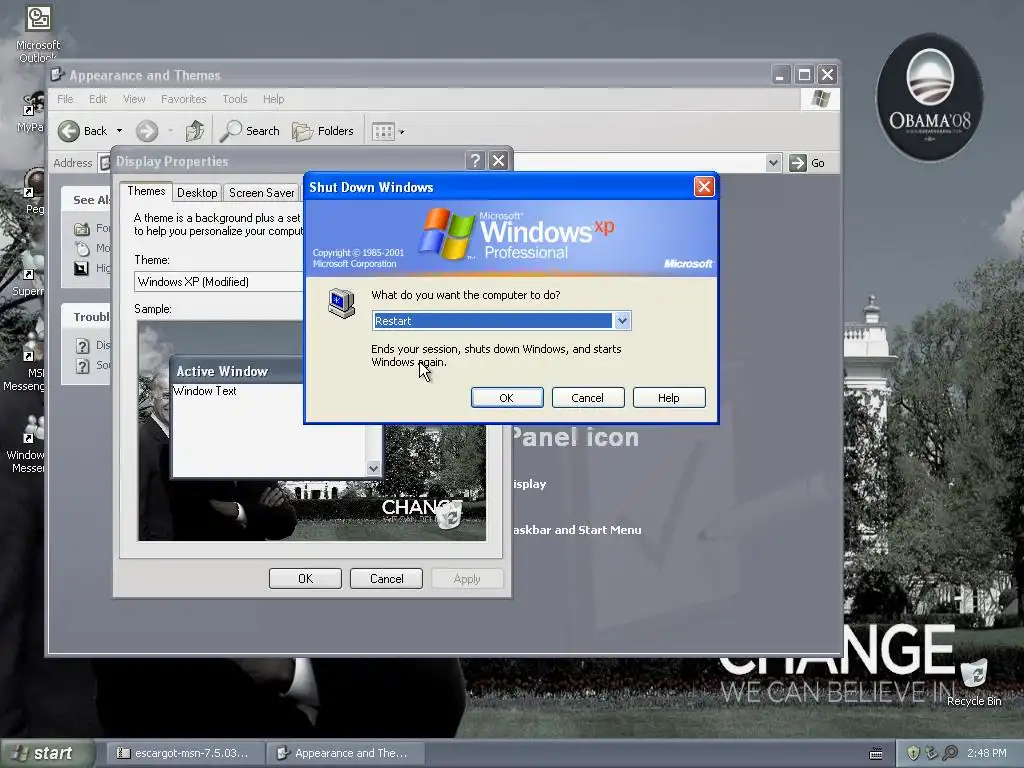This screenshot has height=768, width=1024.
Task: Click the Views toolbar icon
Action: coord(383,132)
